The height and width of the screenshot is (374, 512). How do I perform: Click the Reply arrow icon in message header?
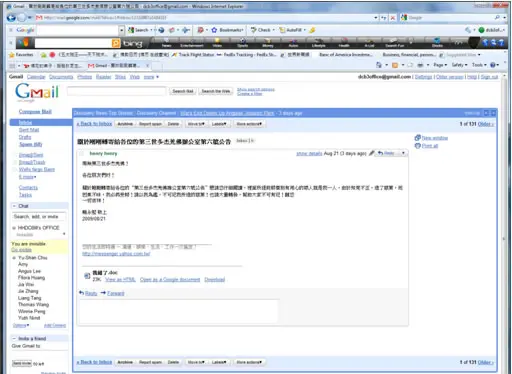(380, 153)
